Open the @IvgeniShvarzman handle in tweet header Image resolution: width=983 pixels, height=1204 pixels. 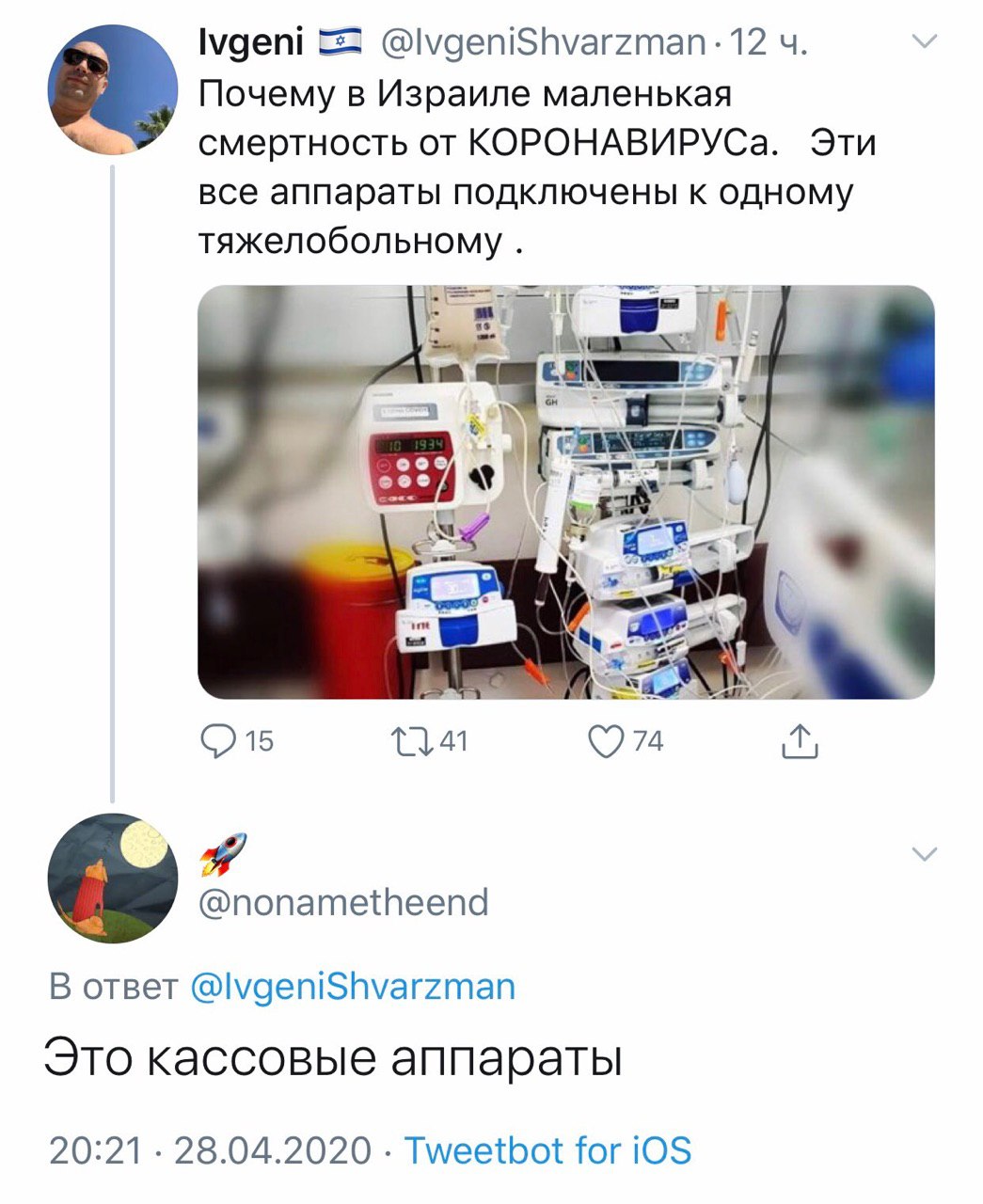[x=543, y=42]
